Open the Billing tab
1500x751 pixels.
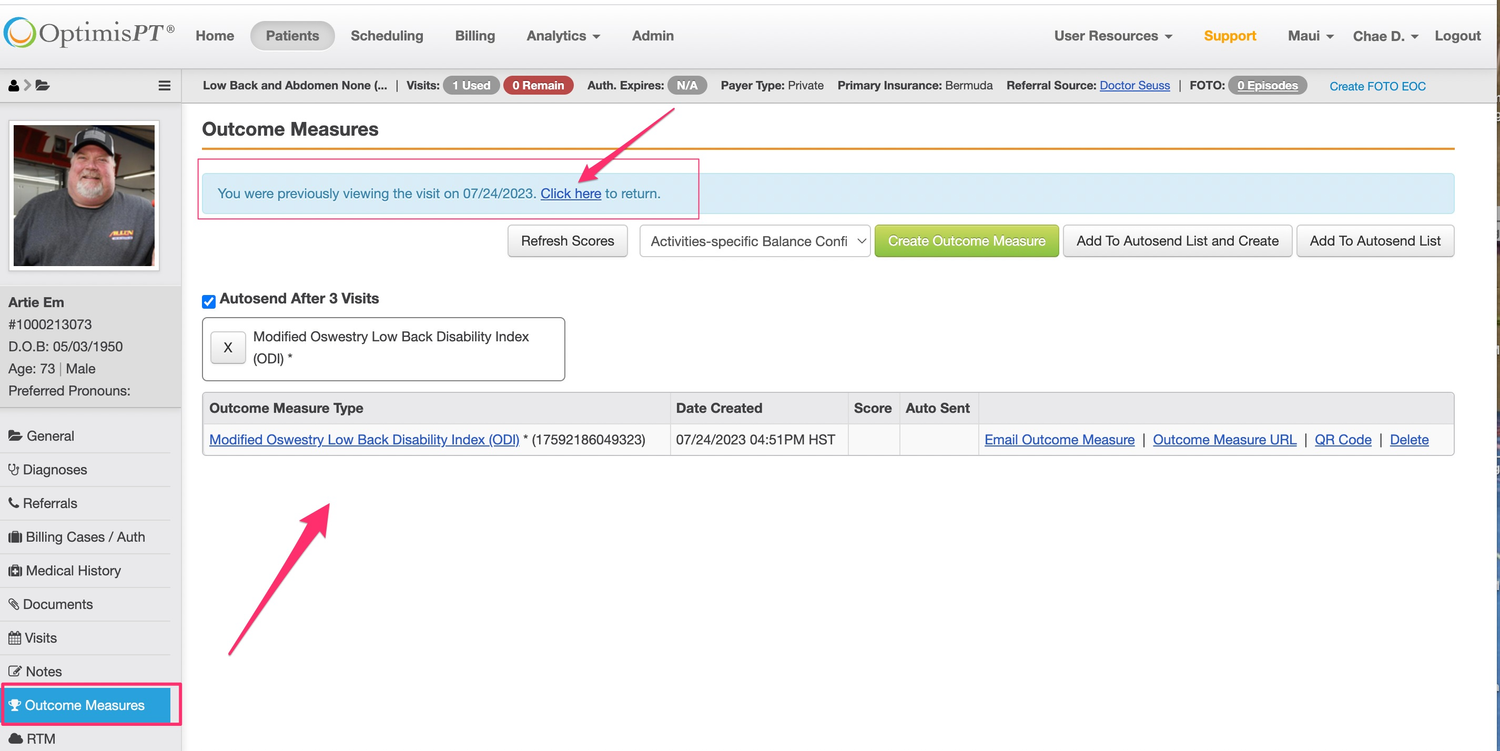[x=475, y=36]
